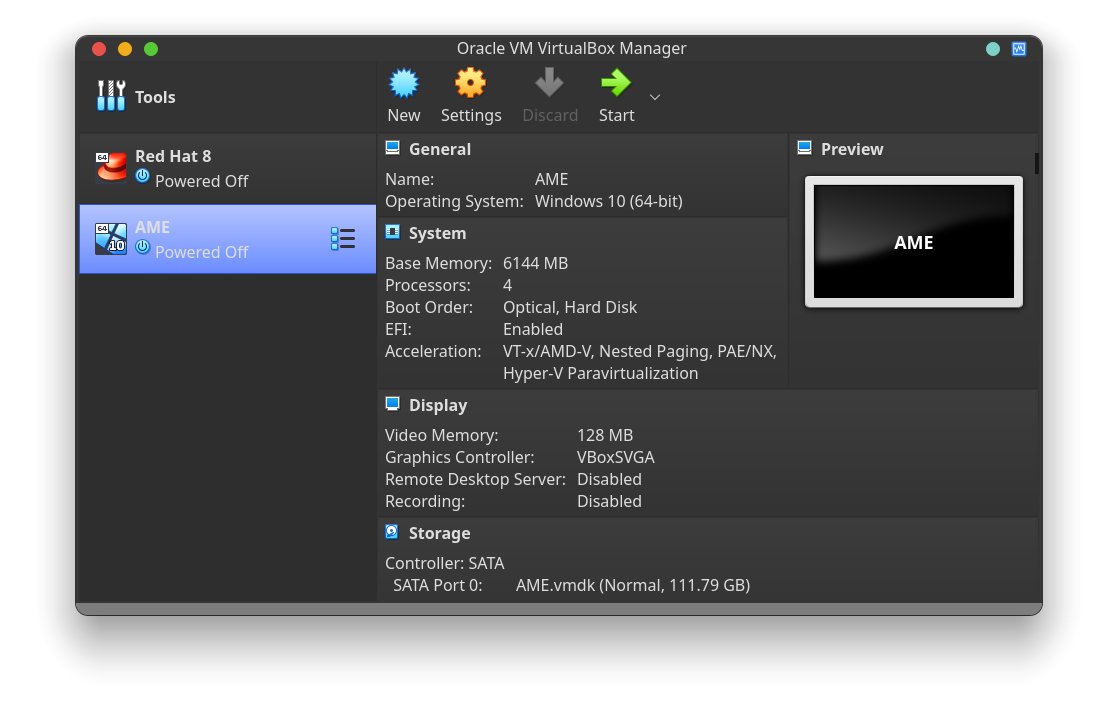
Task: Click the System section chip icon
Action: point(392,232)
